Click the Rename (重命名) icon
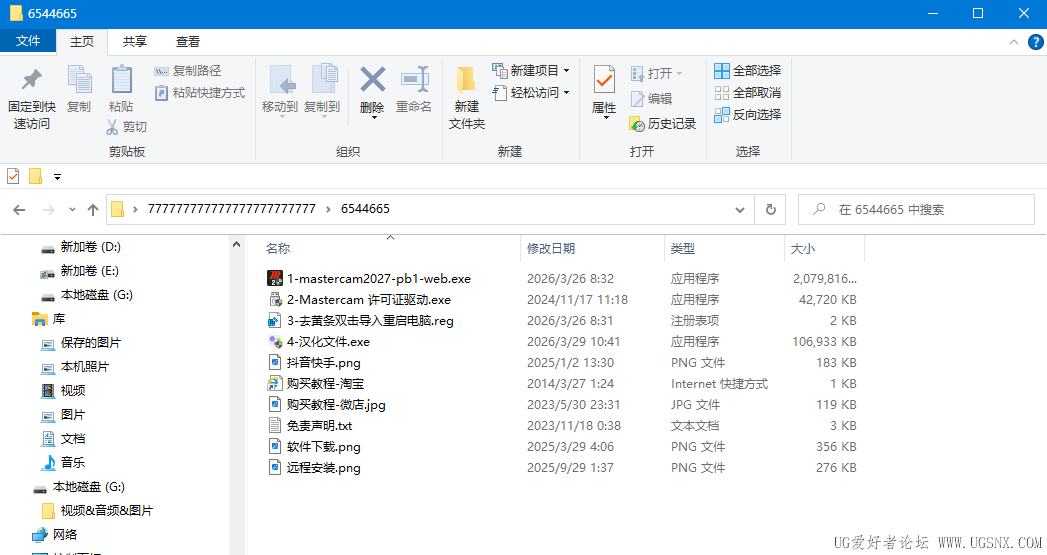The image size is (1047, 555). click(414, 79)
